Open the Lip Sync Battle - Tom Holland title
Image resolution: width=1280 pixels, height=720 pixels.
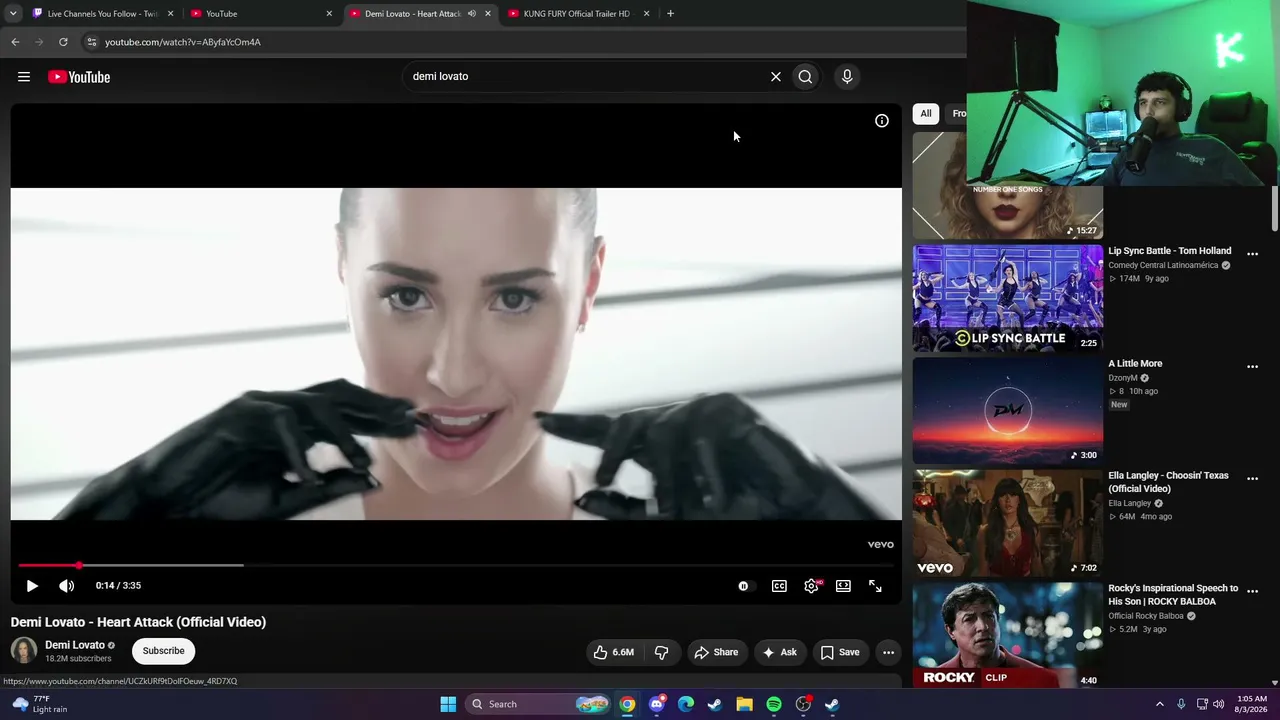coord(1170,251)
